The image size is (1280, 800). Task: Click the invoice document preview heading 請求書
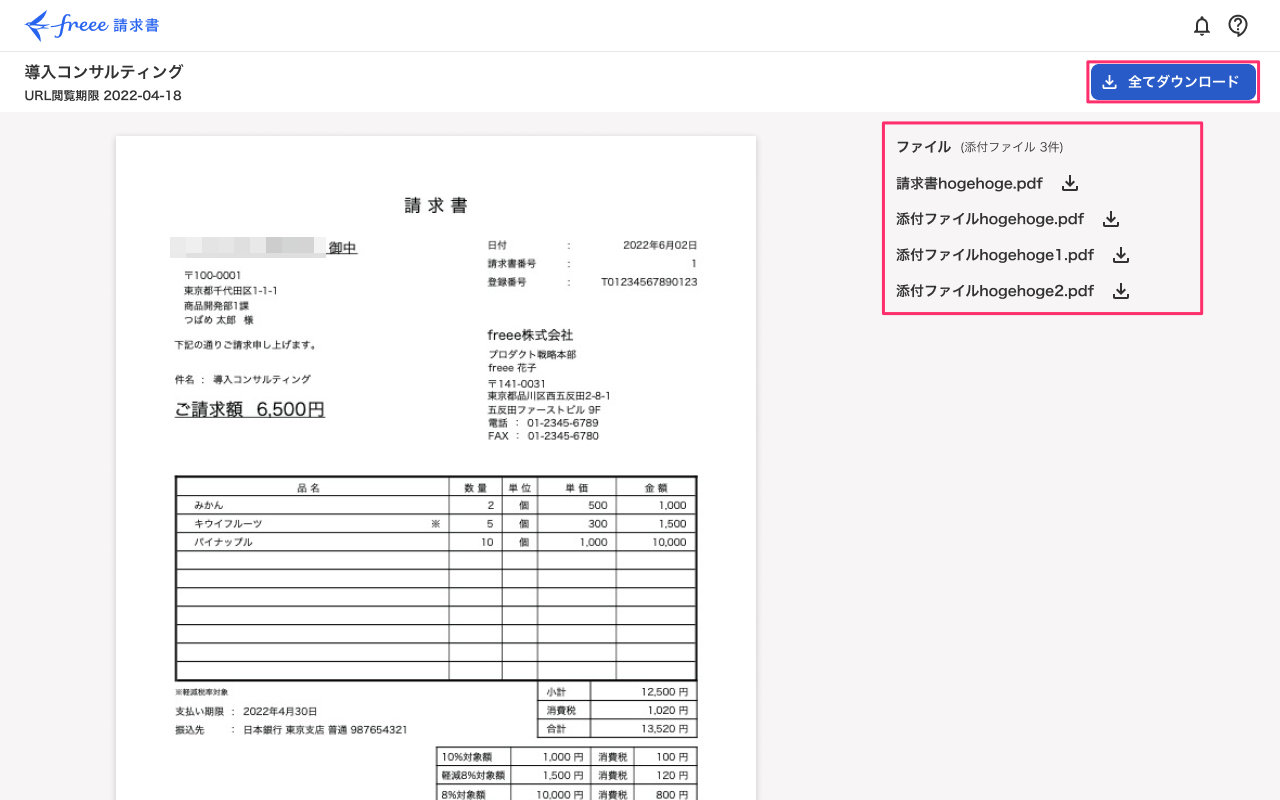click(436, 206)
